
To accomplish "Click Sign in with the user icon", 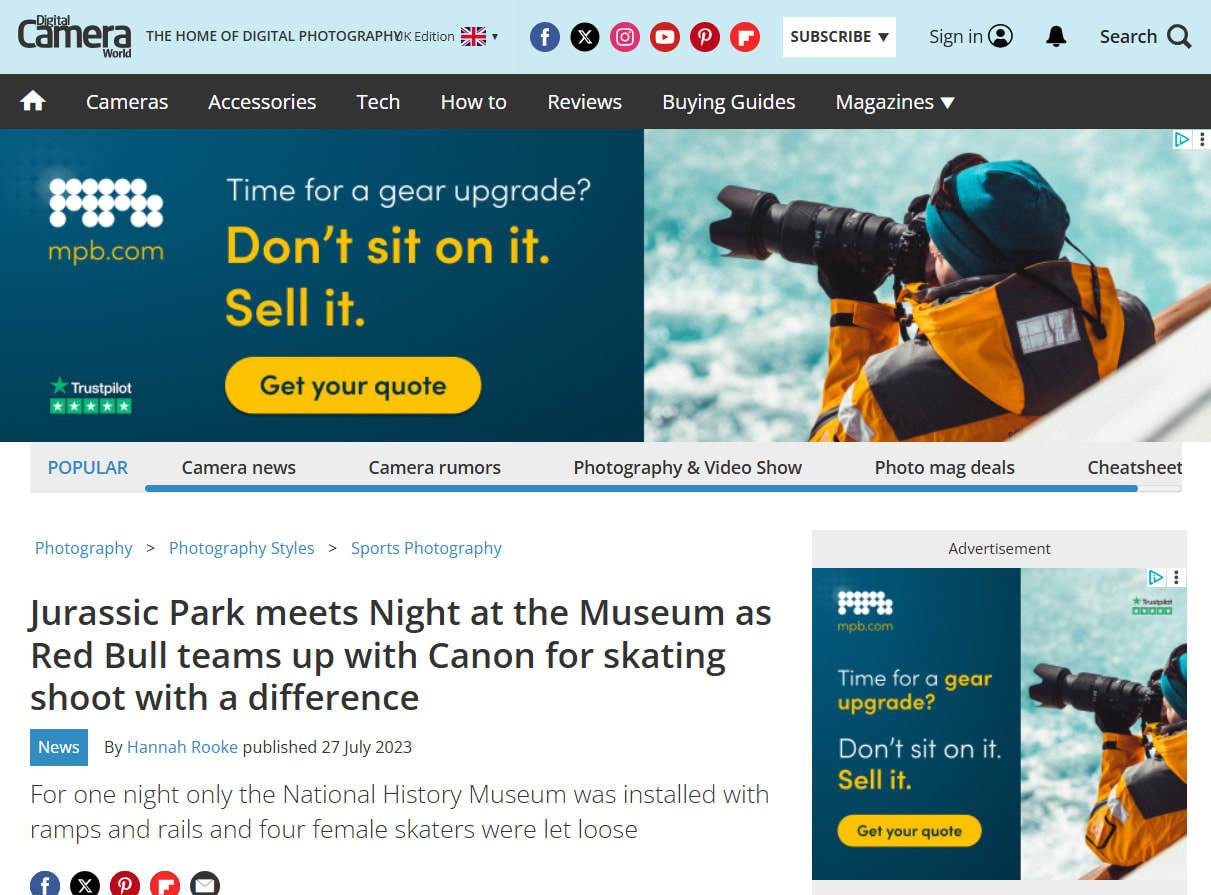I will (x=970, y=37).
